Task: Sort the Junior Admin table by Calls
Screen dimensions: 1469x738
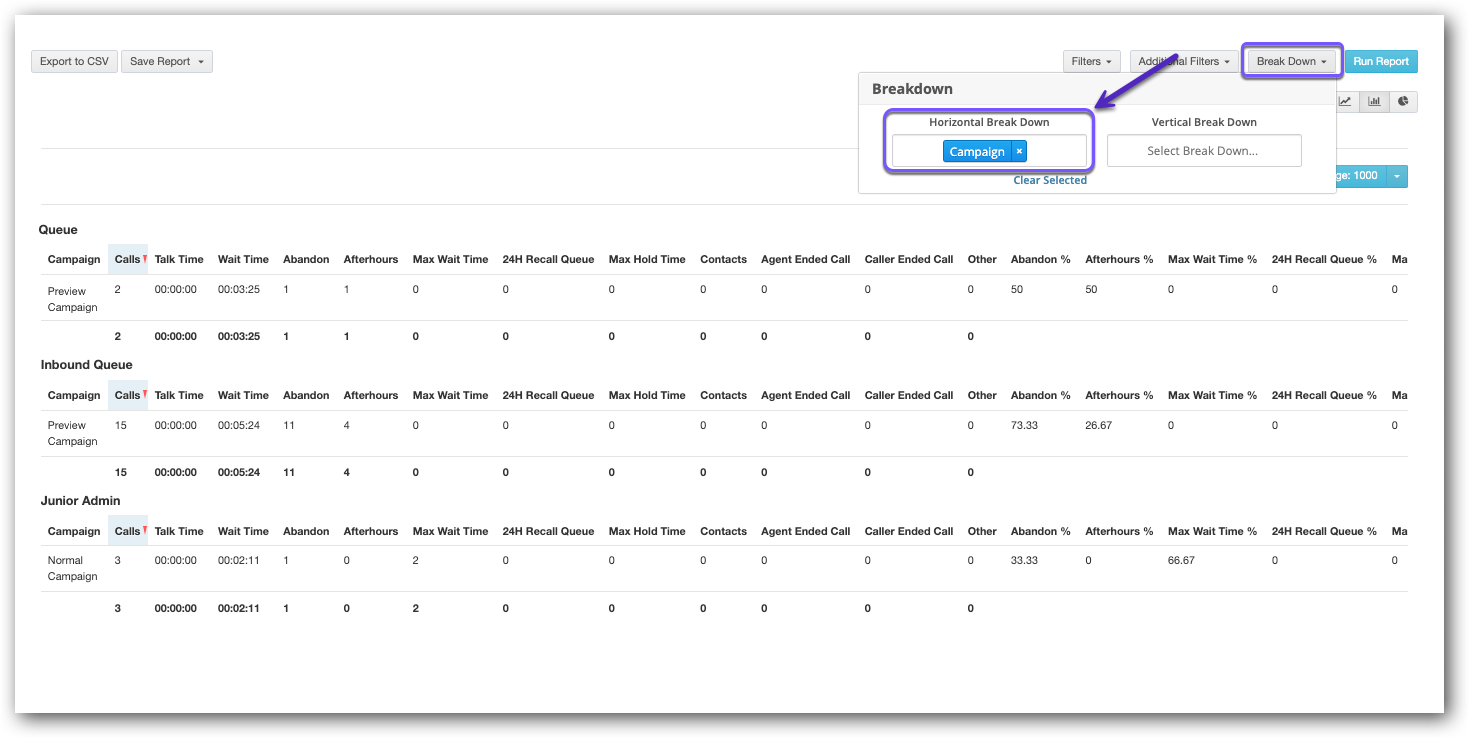Action: pyautogui.click(x=128, y=530)
